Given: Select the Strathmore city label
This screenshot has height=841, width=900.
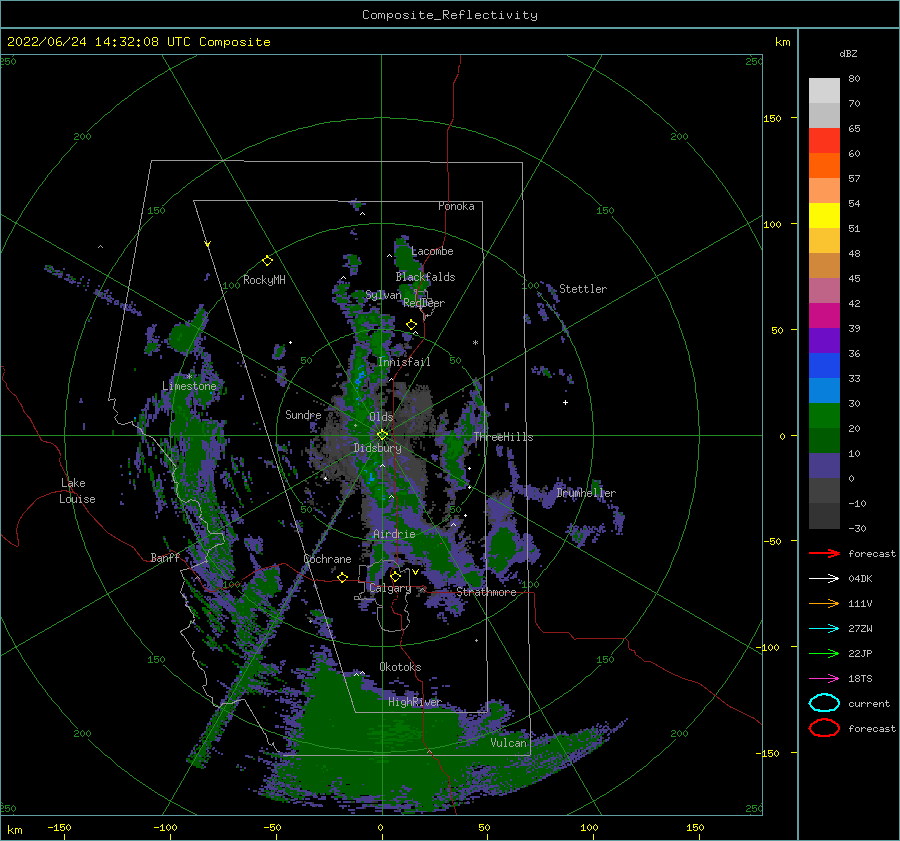Looking at the screenshot, I should (487, 592).
